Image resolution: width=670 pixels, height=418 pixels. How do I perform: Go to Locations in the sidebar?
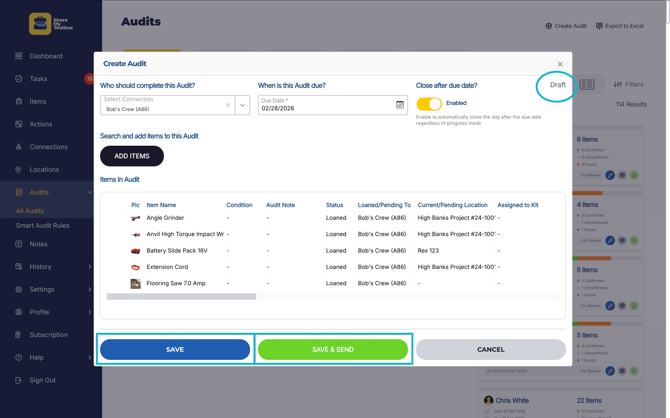(44, 170)
